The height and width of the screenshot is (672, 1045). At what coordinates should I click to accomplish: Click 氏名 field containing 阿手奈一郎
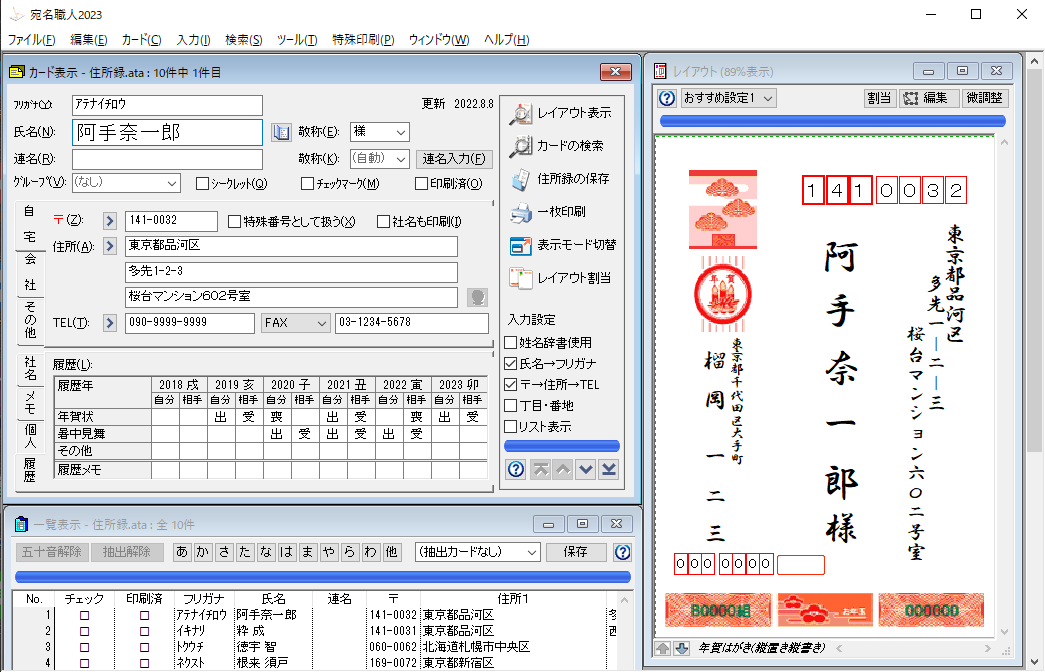(167, 132)
